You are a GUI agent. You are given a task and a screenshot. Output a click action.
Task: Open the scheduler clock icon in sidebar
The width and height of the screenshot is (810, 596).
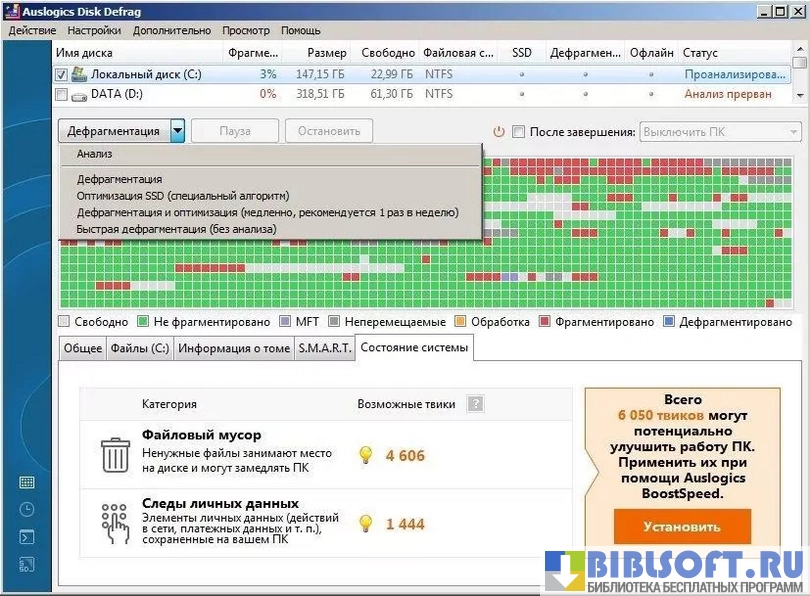(27, 509)
